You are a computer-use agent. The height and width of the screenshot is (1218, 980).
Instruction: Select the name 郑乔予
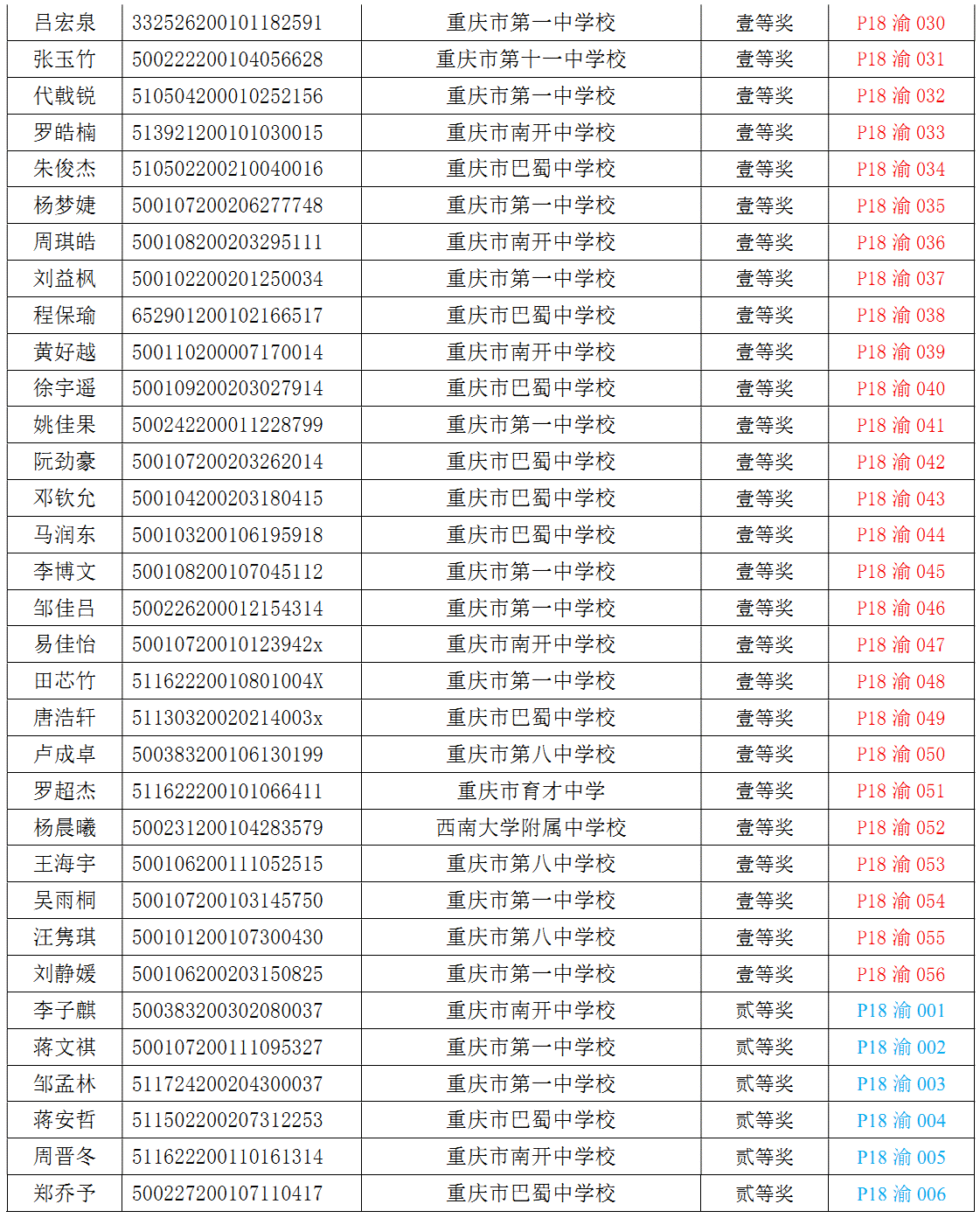(x=65, y=1194)
